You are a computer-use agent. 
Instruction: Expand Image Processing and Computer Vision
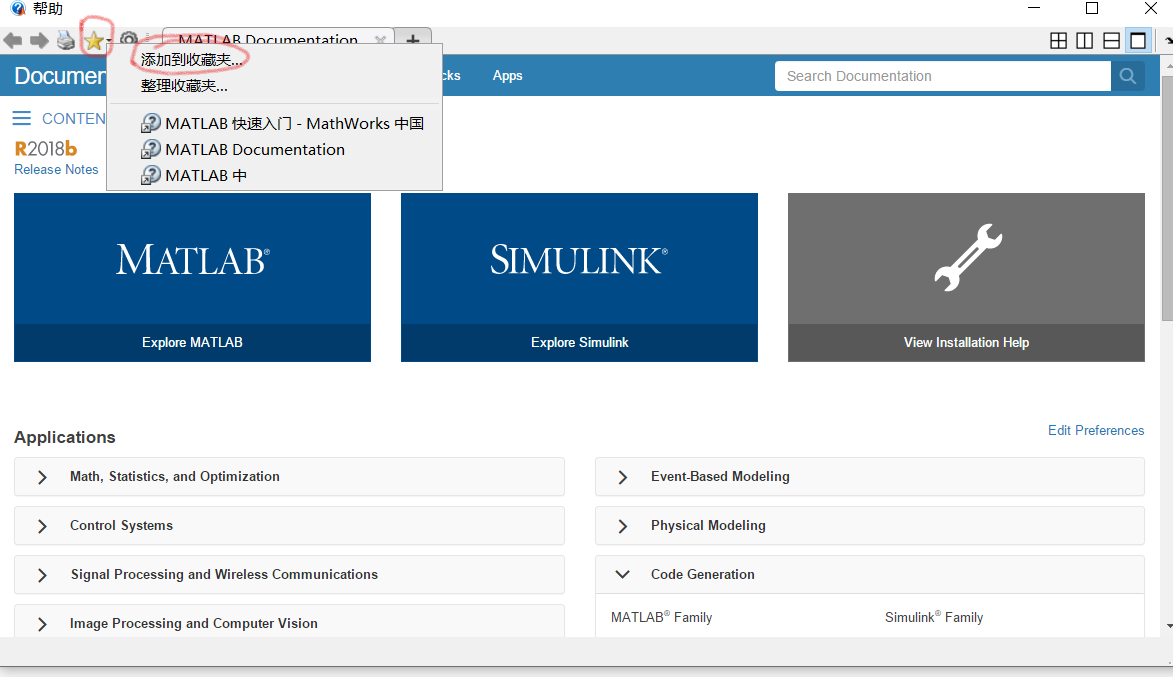(x=289, y=622)
